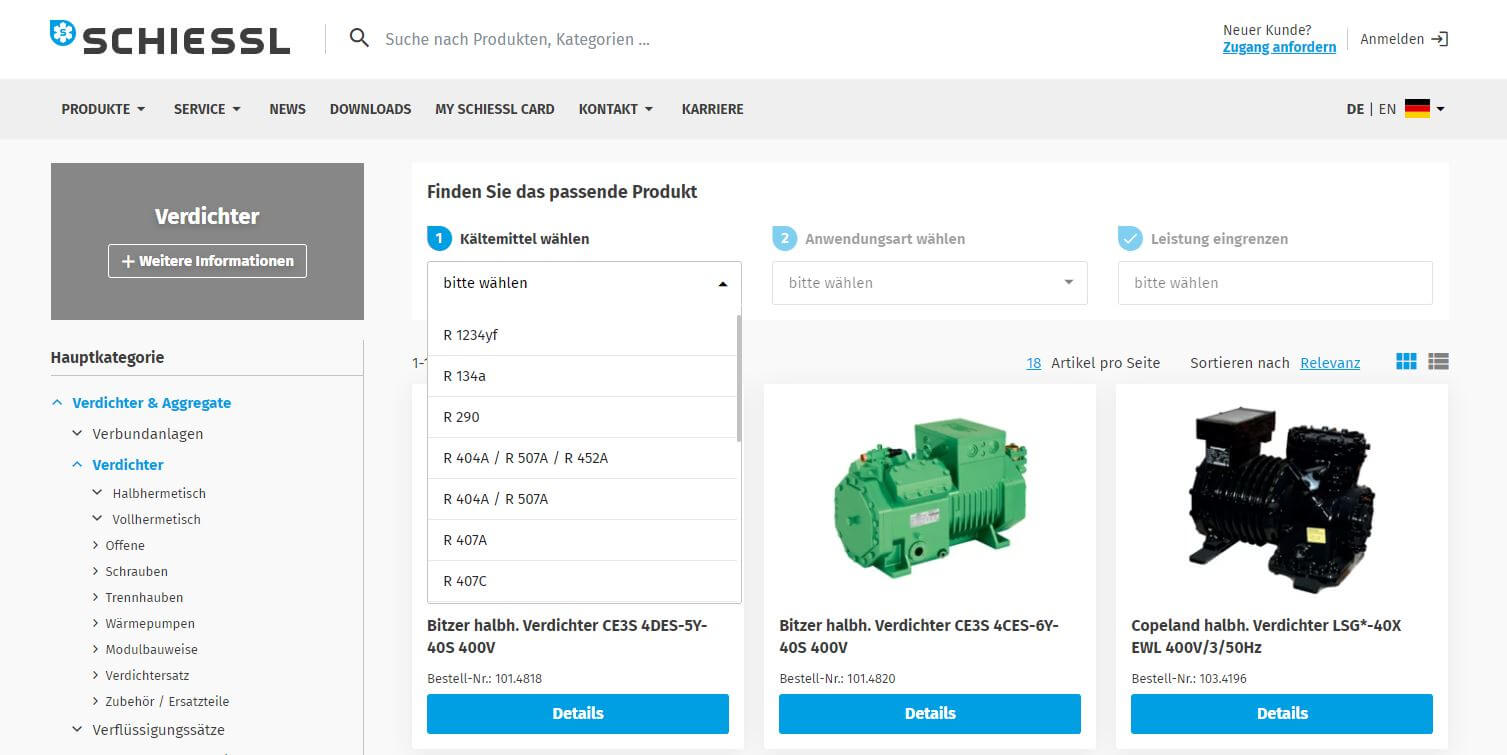Expand the Verbundanlagen category
The width and height of the screenshot is (1507, 755).
(77, 434)
